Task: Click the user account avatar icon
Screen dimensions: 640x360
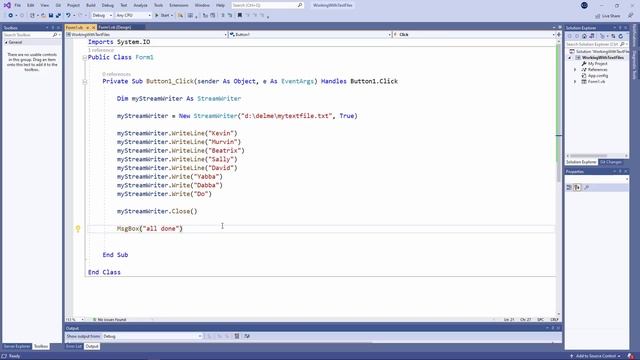Action: click(584, 5)
